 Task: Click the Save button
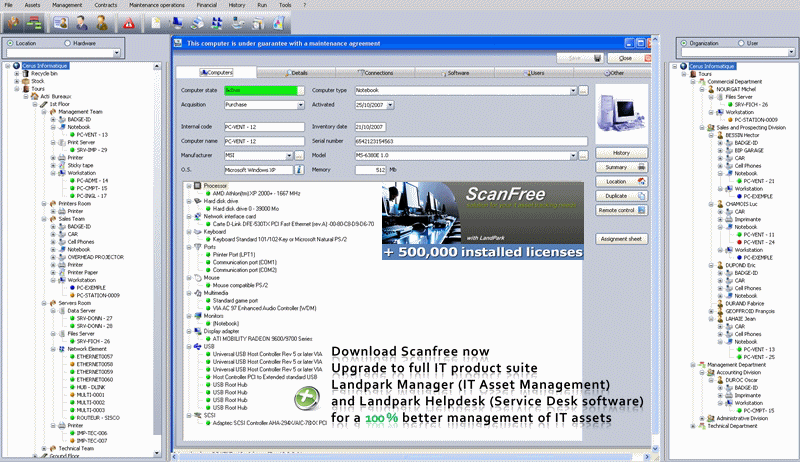coord(580,58)
